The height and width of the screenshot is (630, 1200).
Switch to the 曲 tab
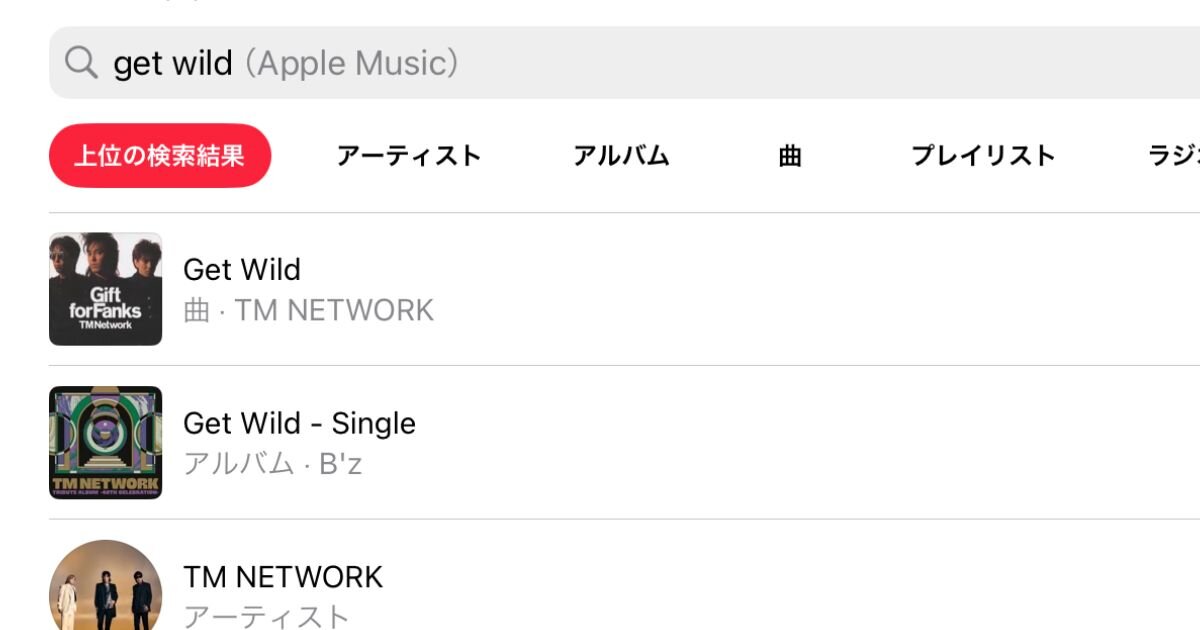pos(790,156)
